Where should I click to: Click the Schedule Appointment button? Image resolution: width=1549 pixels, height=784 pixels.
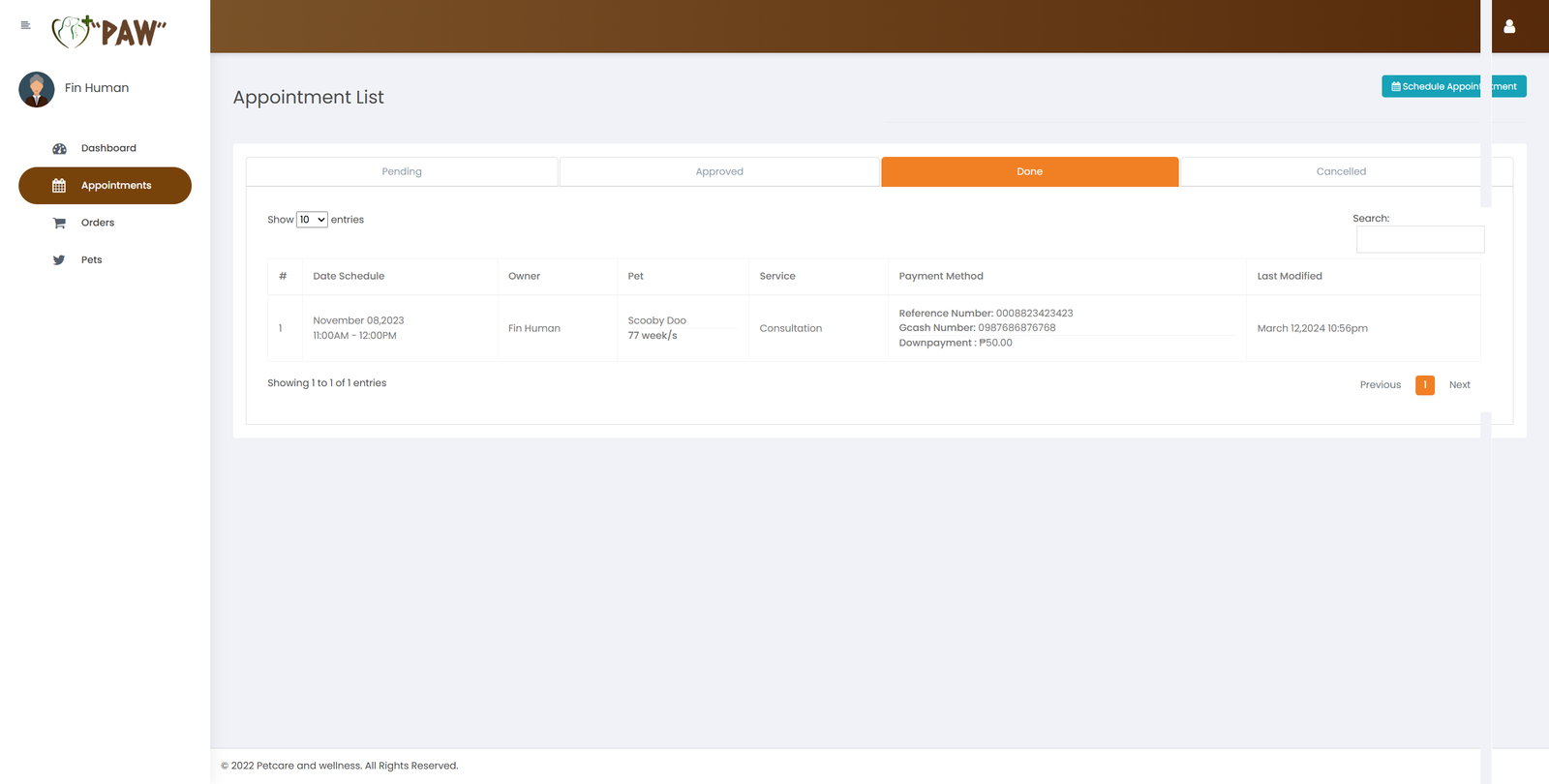[1453, 87]
